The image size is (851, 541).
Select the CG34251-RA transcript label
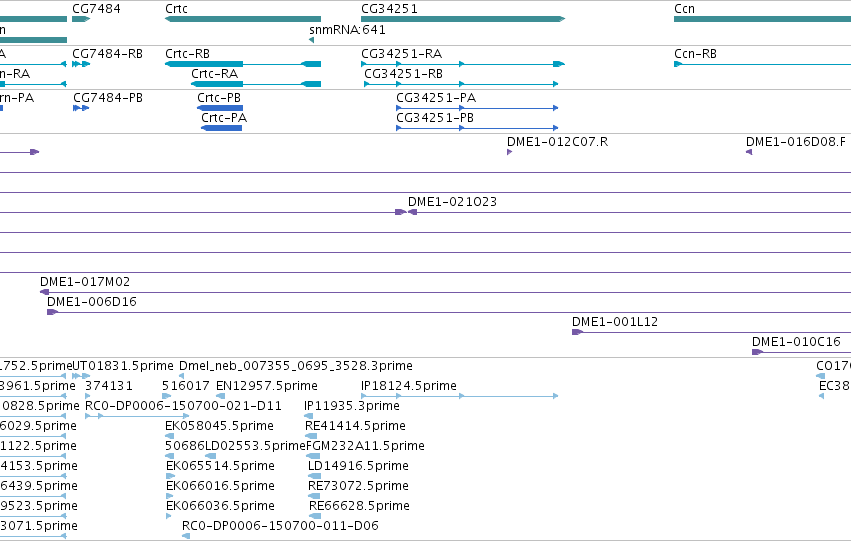tap(402, 54)
